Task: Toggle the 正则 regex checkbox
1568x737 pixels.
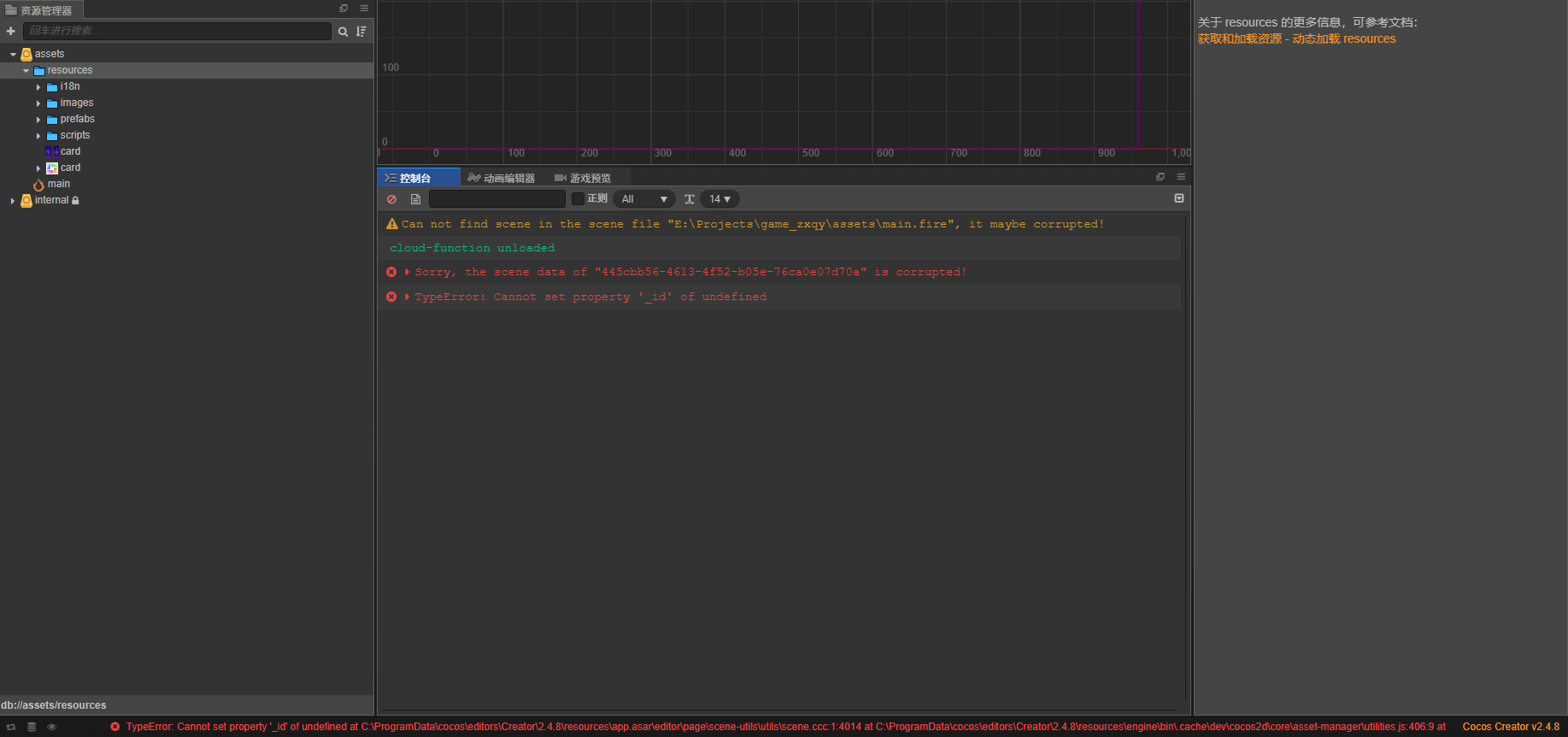Action: (578, 199)
